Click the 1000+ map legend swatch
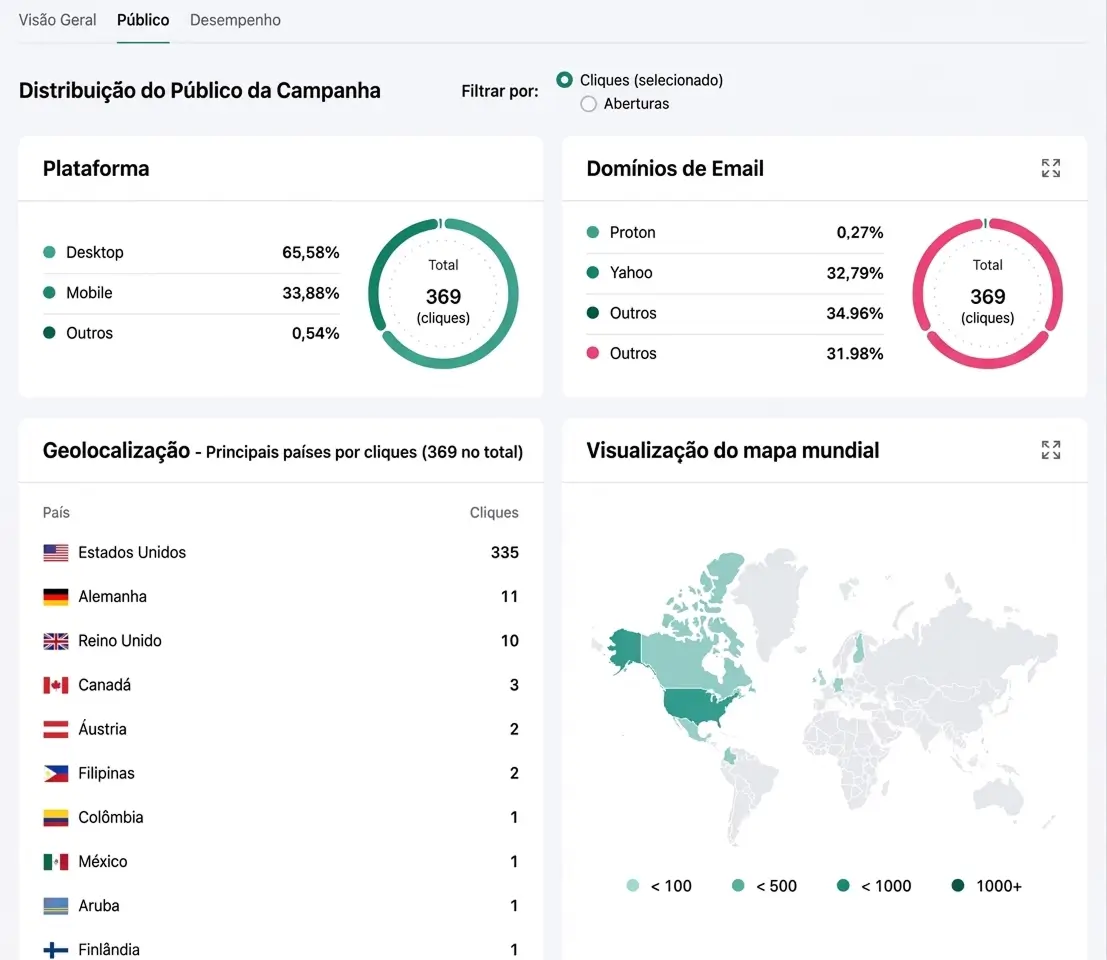This screenshot has width=1107, height=960. point(958,886)
